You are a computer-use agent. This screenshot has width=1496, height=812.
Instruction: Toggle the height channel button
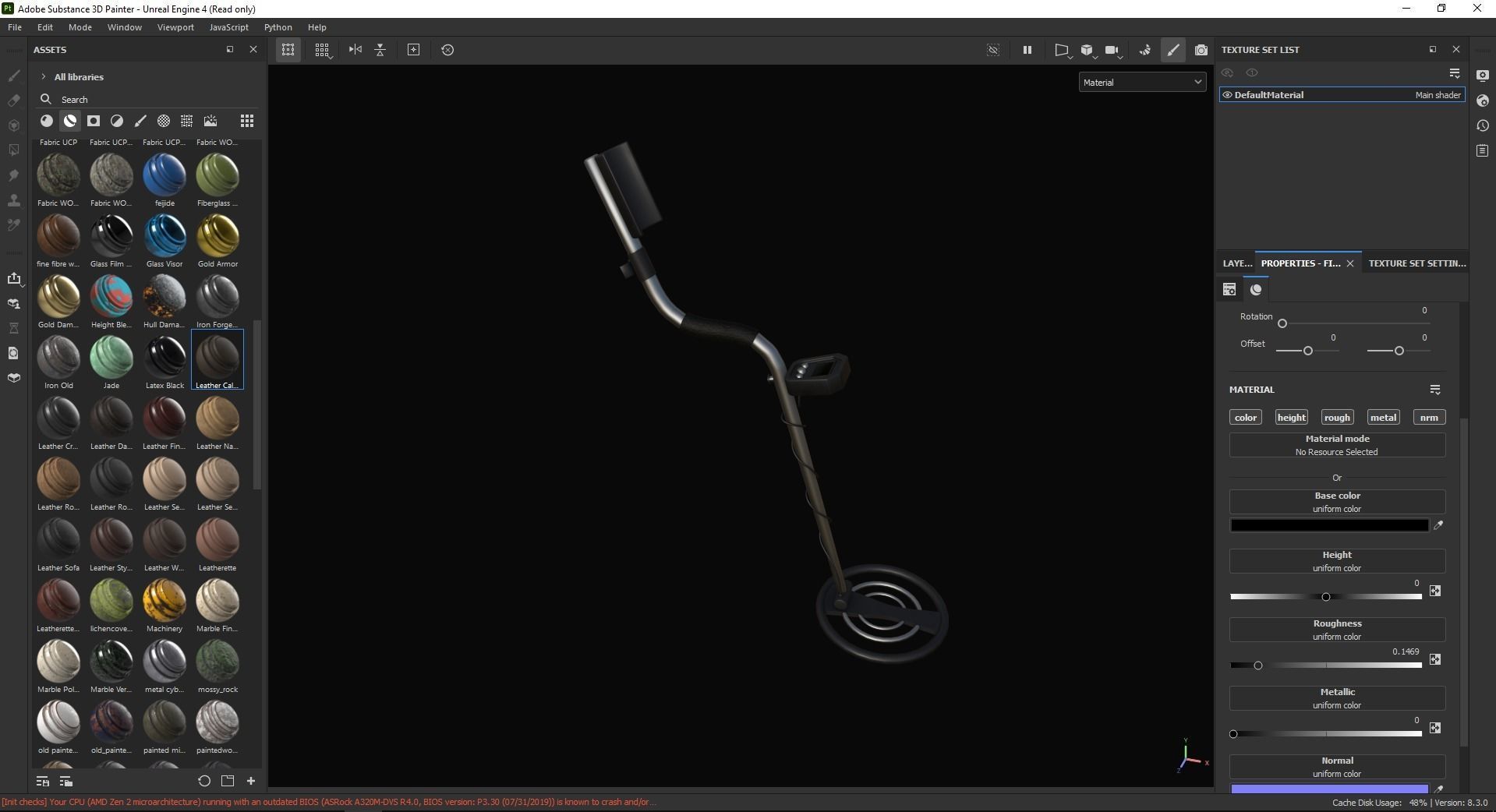pyautogui.click(x=1291, y=418)
